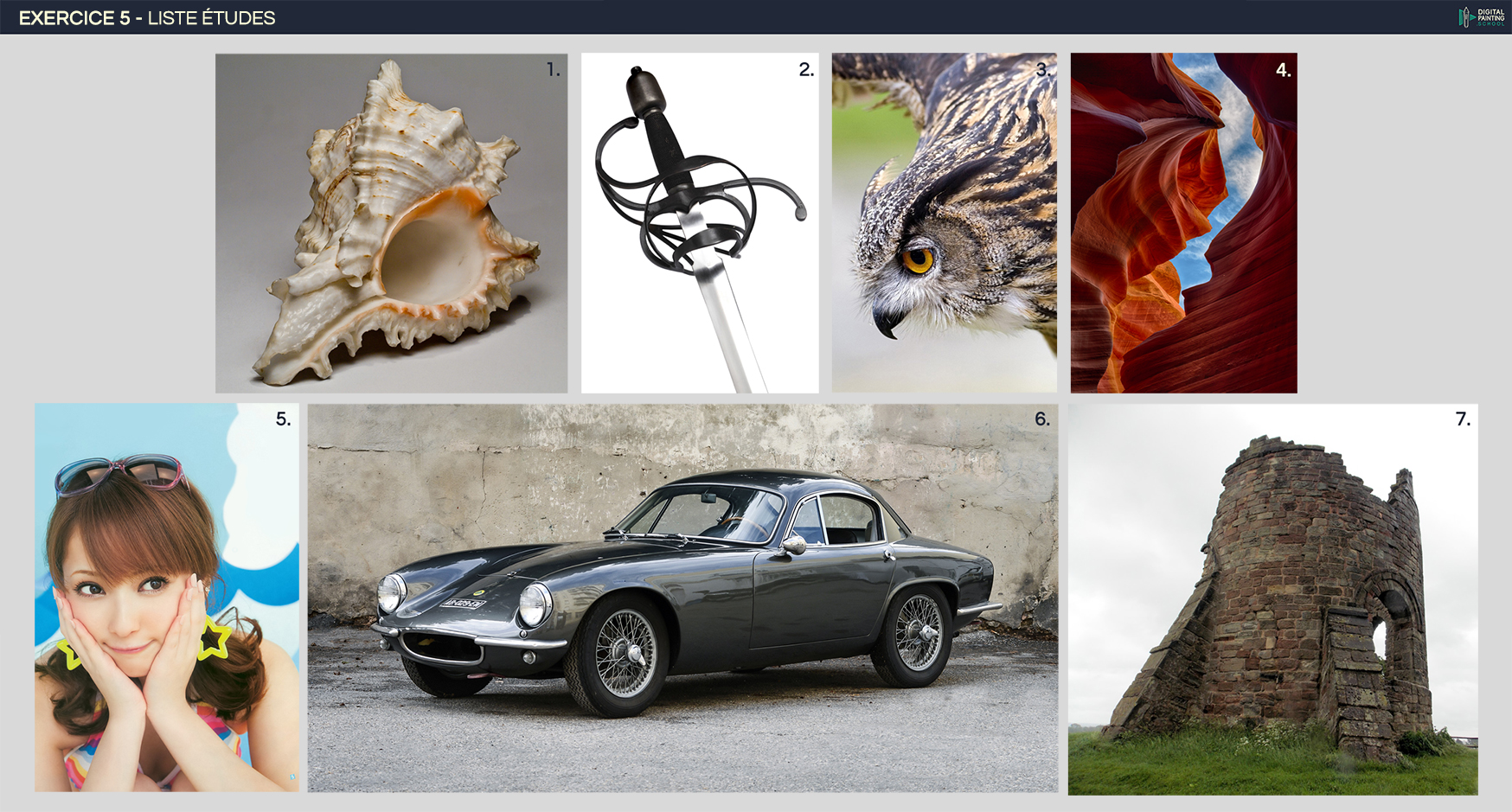Click the owl's orange eye

(918, 259)
